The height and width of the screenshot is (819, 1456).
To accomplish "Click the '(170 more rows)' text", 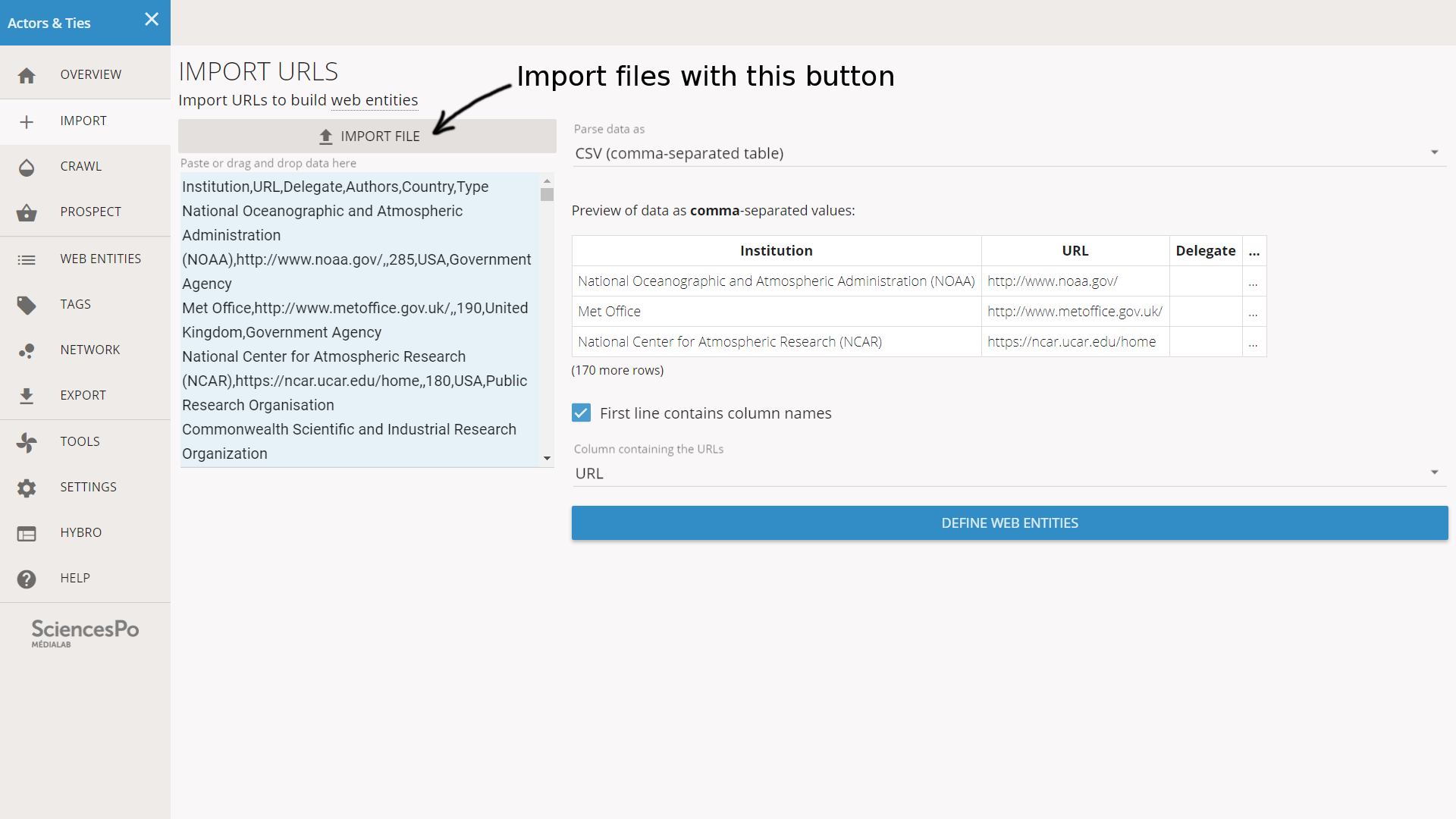I will (x=617, y=370).
